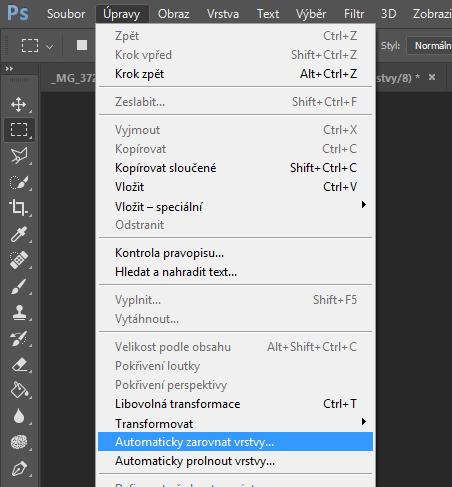The image size is (452, 487).
Task: Open the Soubor menu
Action: pos(66,14)
